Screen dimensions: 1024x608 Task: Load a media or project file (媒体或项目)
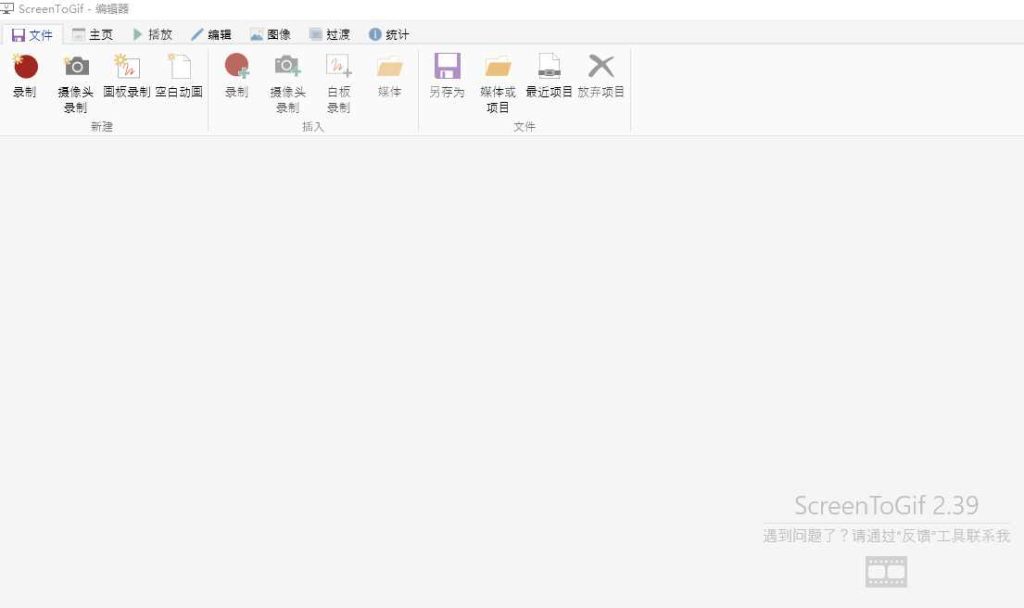496,80
